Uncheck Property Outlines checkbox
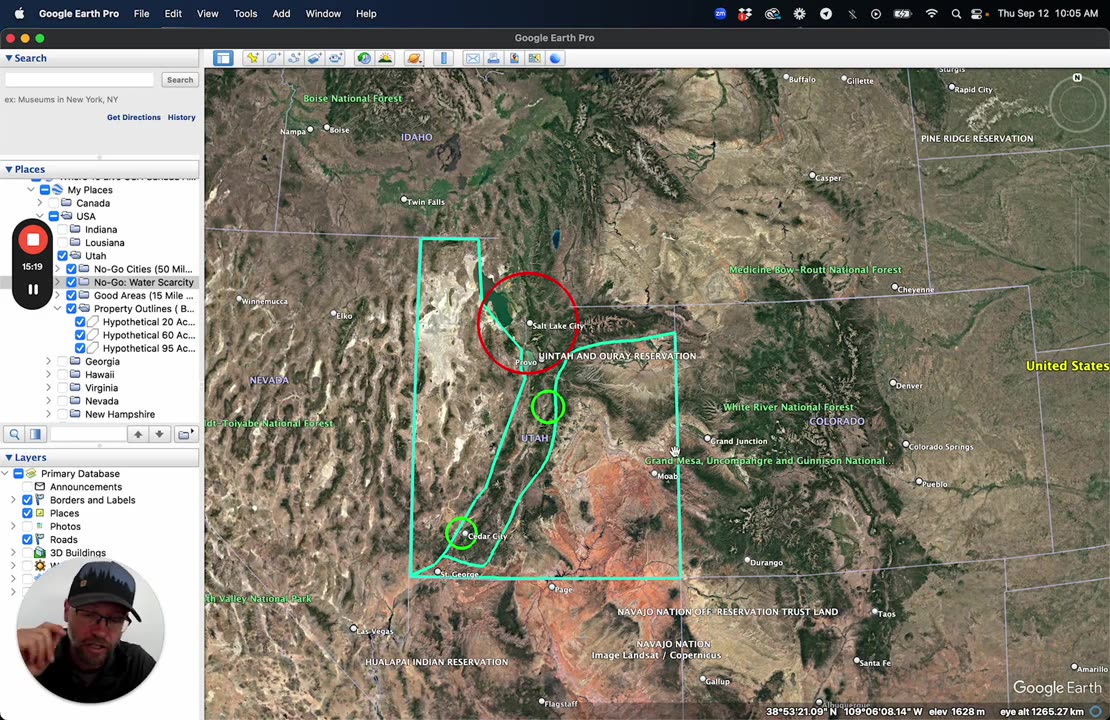 tap(71, 309)
